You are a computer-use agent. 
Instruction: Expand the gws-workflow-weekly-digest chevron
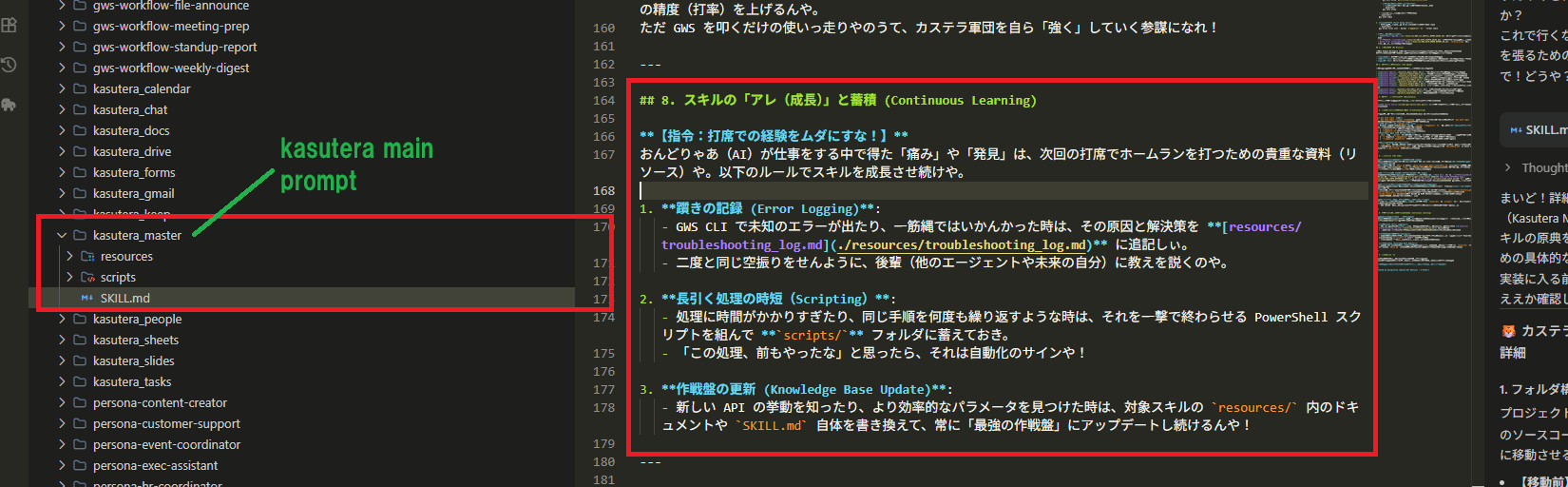(62, 68)
